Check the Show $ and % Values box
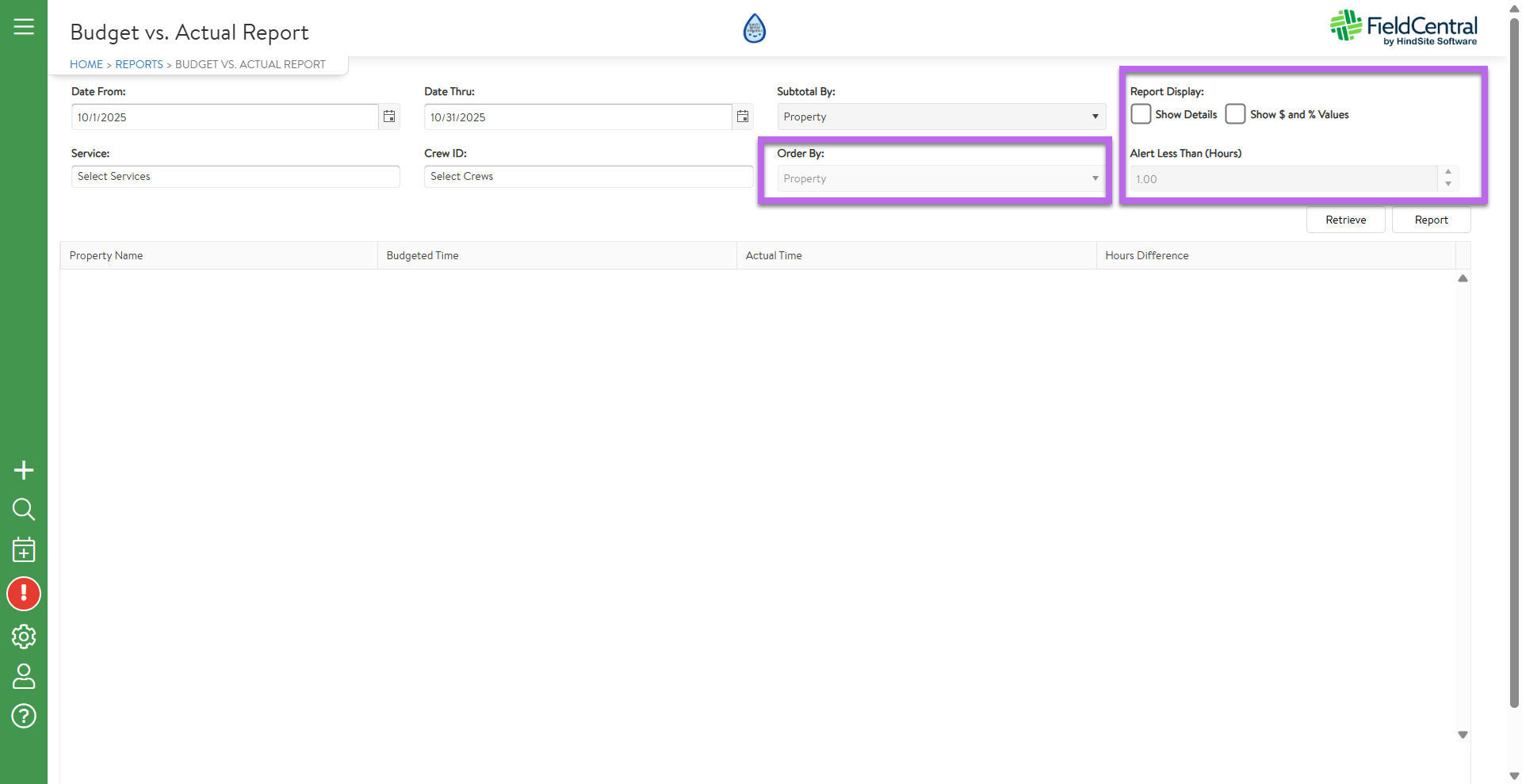Screen dimensions: 1522x784 point(1235,114)
